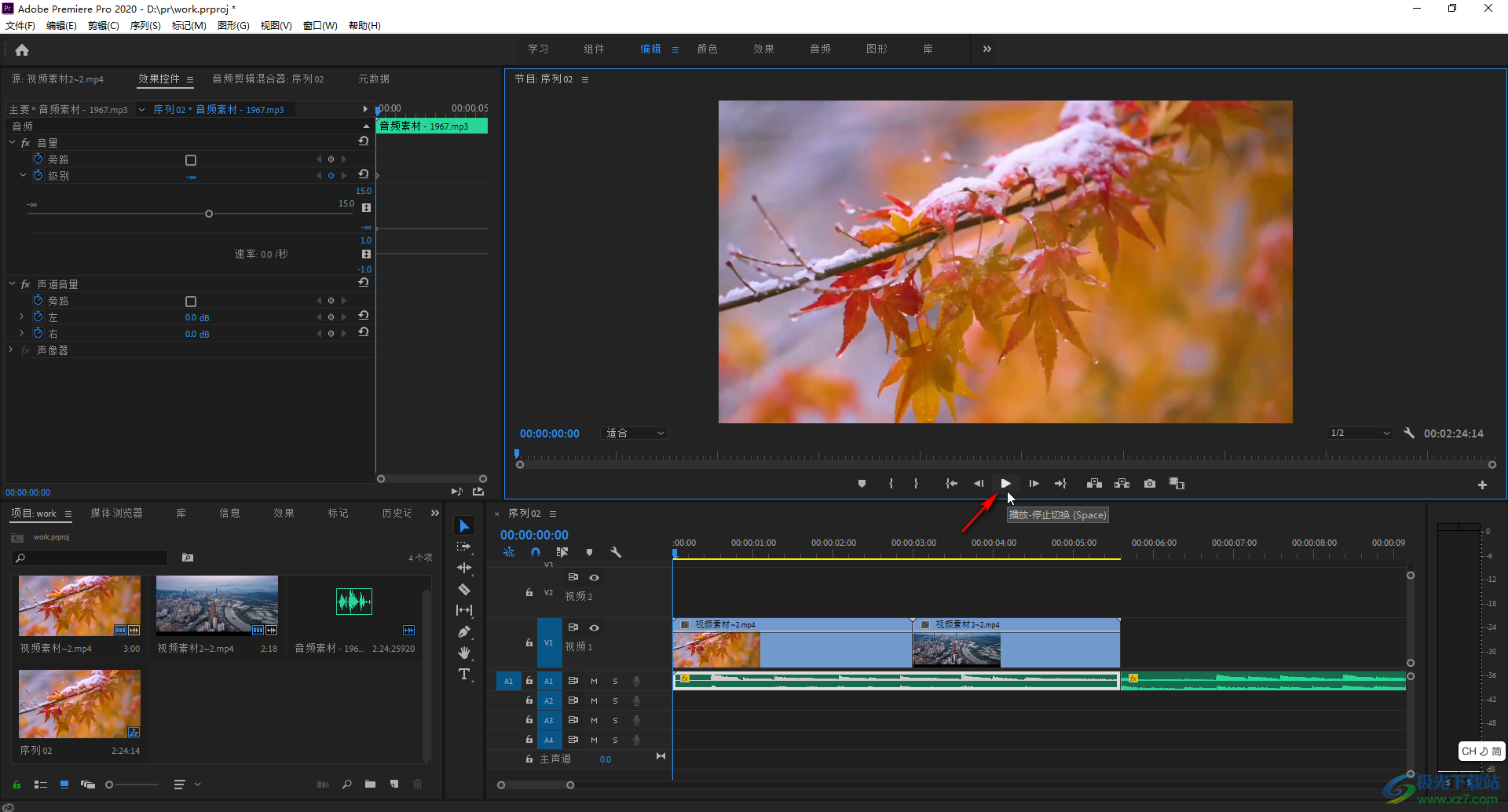Open the 节目 序列02 panel menu
Image resolution: width=1508 pixels, height=812 pixels.
coord(584,79)
